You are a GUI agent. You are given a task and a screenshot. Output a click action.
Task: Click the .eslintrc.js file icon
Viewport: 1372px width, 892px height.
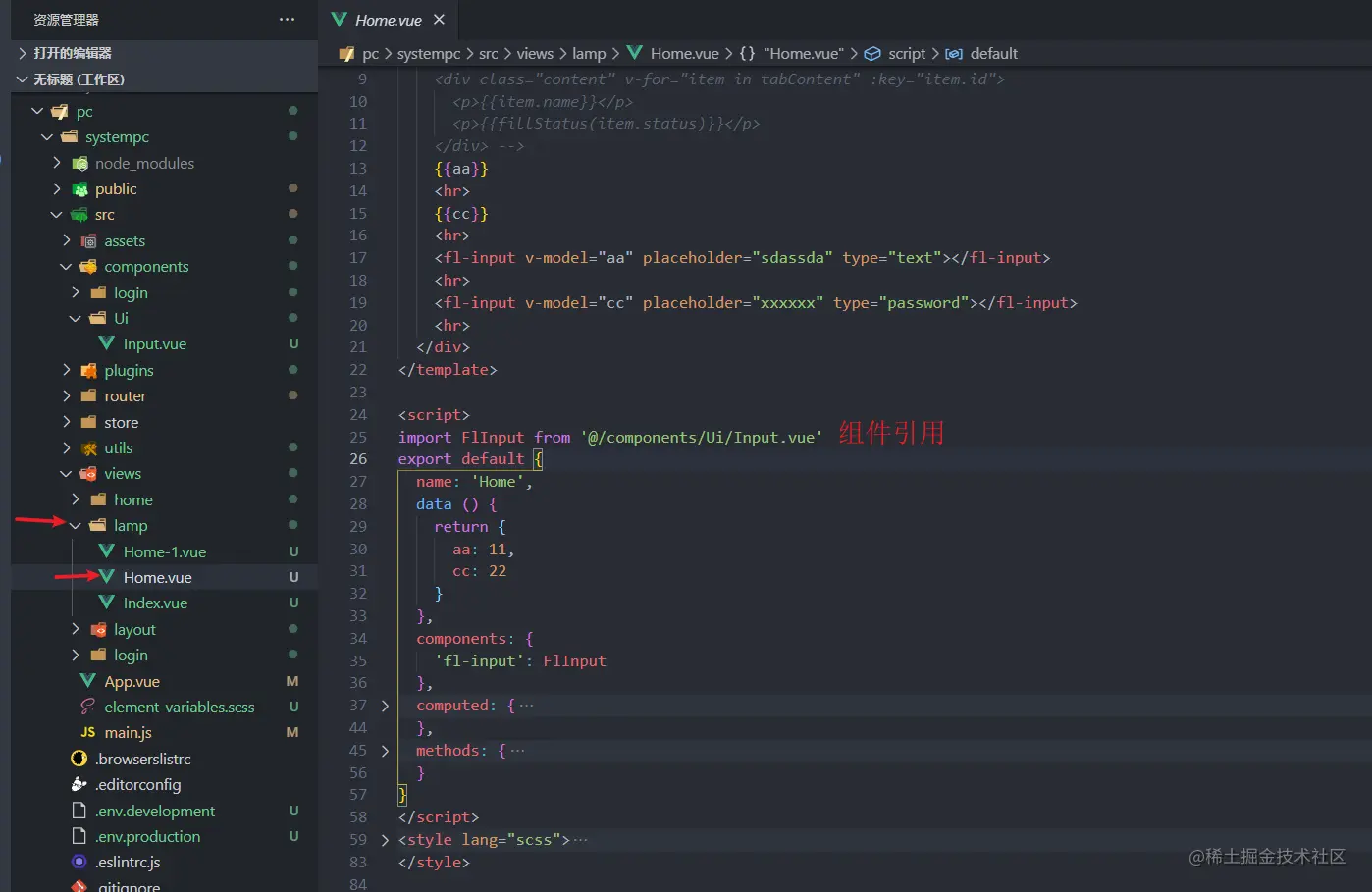tap(79, 862)
